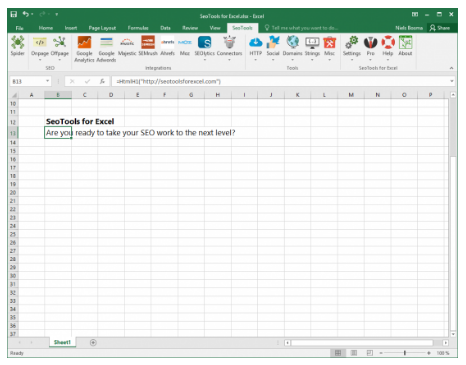Add a new sheet
466x365 pixels.
(93, 342)
